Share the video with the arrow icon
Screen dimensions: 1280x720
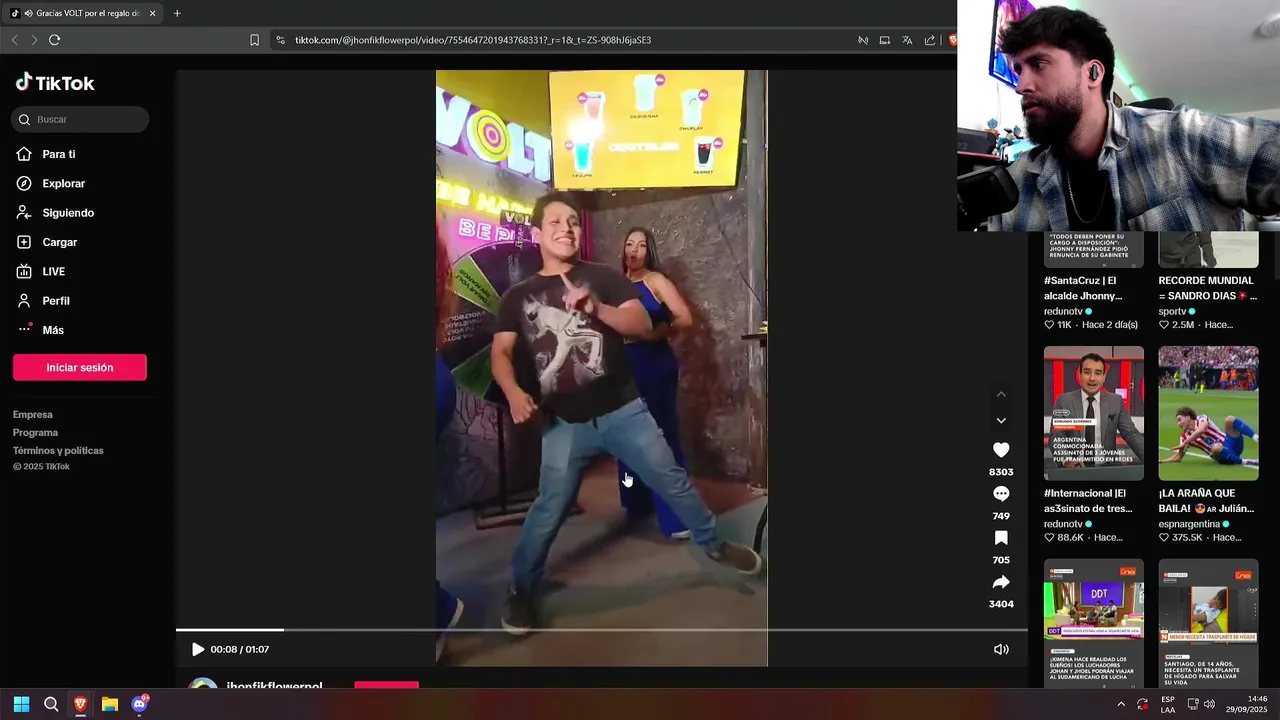coord(1001,582)
